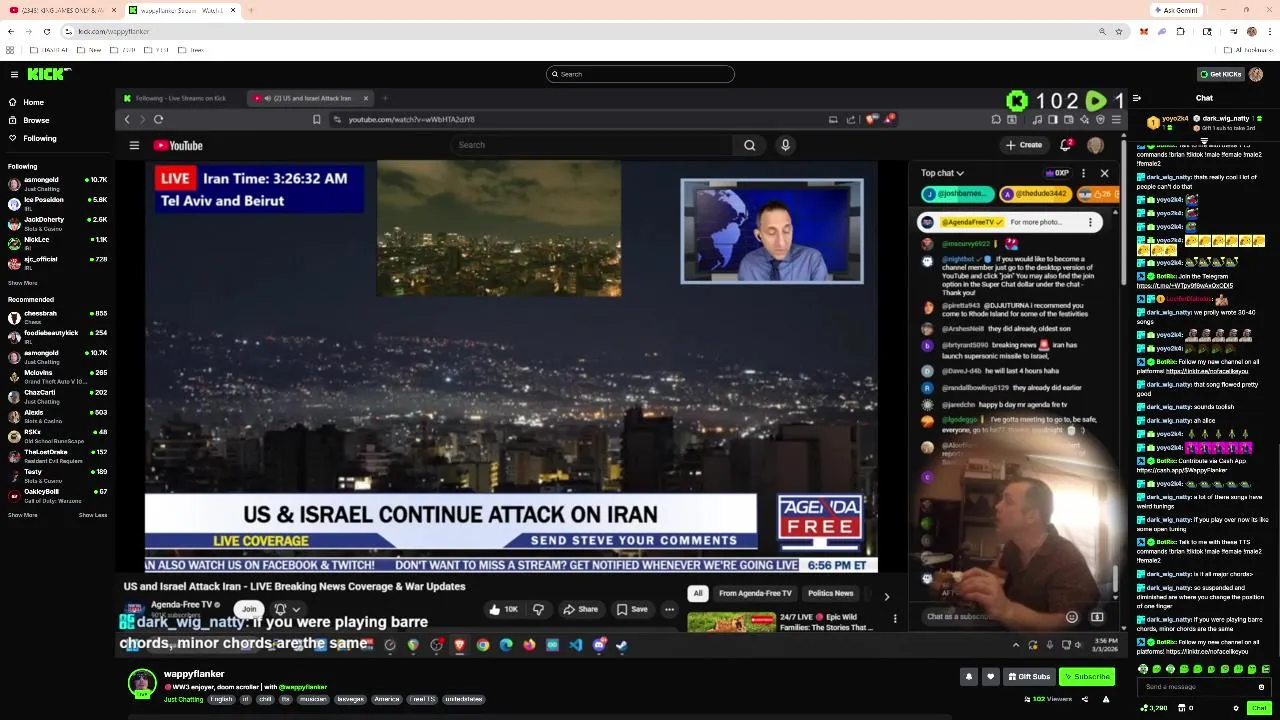Open TheLostDrake recommended channel

coord(57,455)
